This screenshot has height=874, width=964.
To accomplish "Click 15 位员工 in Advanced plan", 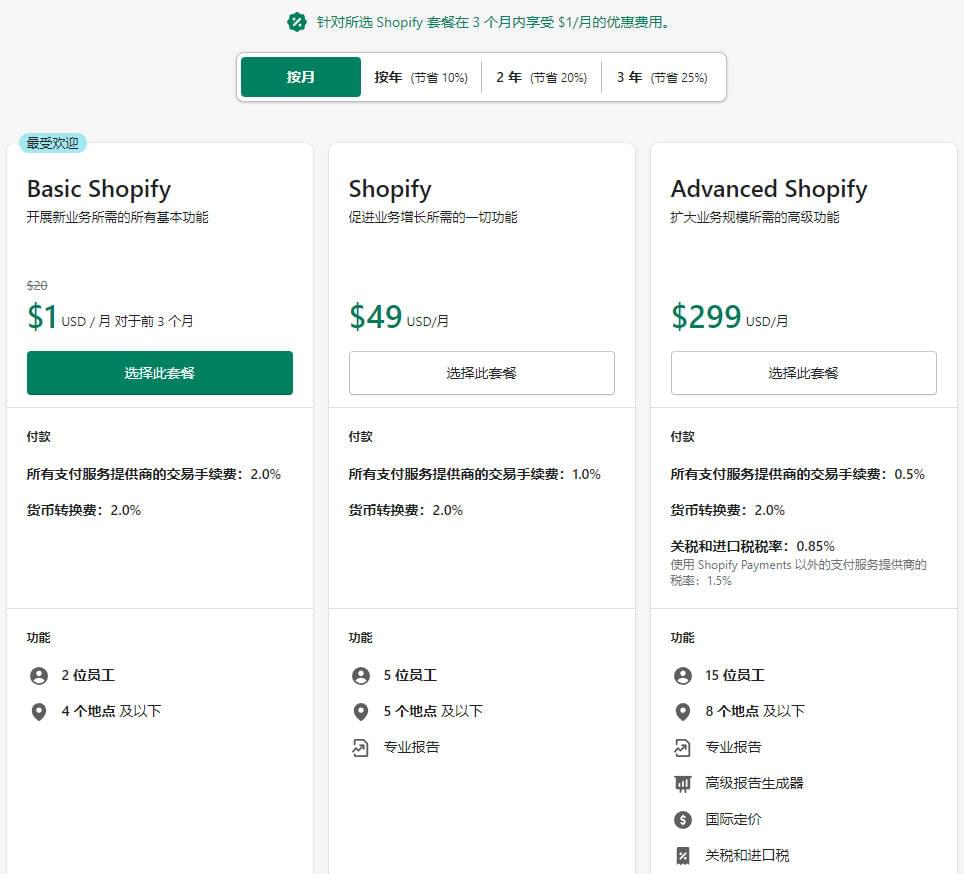I will pos(735,675).
